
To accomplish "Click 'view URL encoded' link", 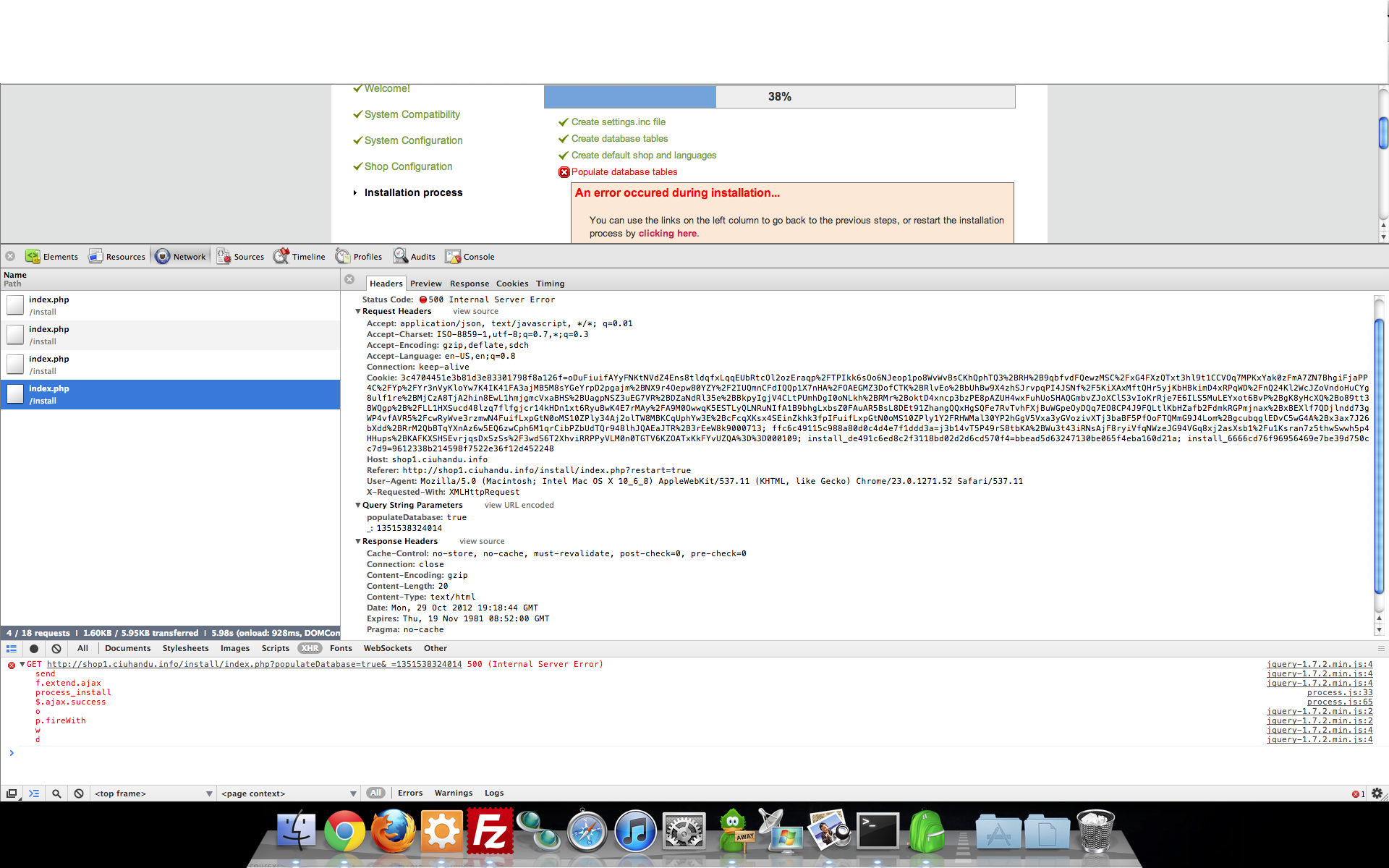I will [519, 505].
